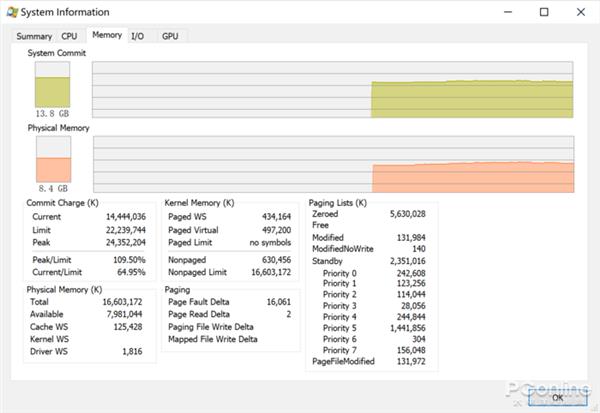Click the Physical Memory history graph

point(333,164)
